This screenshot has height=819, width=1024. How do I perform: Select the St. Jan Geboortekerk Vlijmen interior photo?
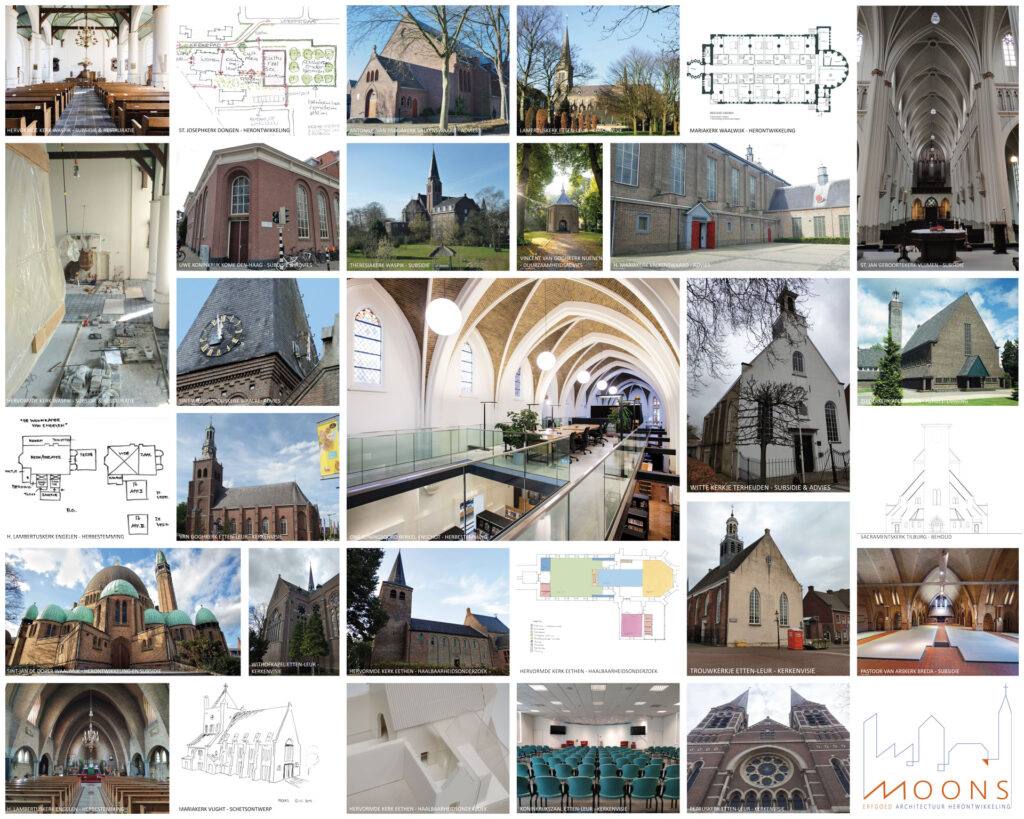pos(938,138)
